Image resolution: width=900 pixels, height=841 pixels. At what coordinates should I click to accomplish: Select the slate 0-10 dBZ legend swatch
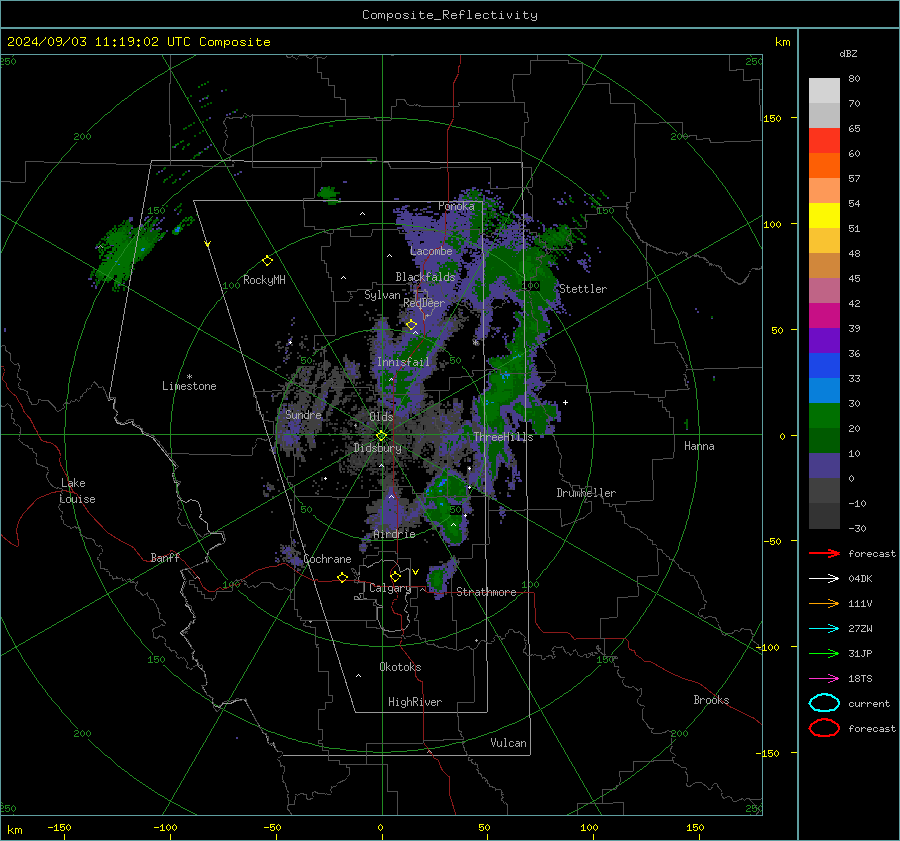pyautogui.click(x=824, y=466)
